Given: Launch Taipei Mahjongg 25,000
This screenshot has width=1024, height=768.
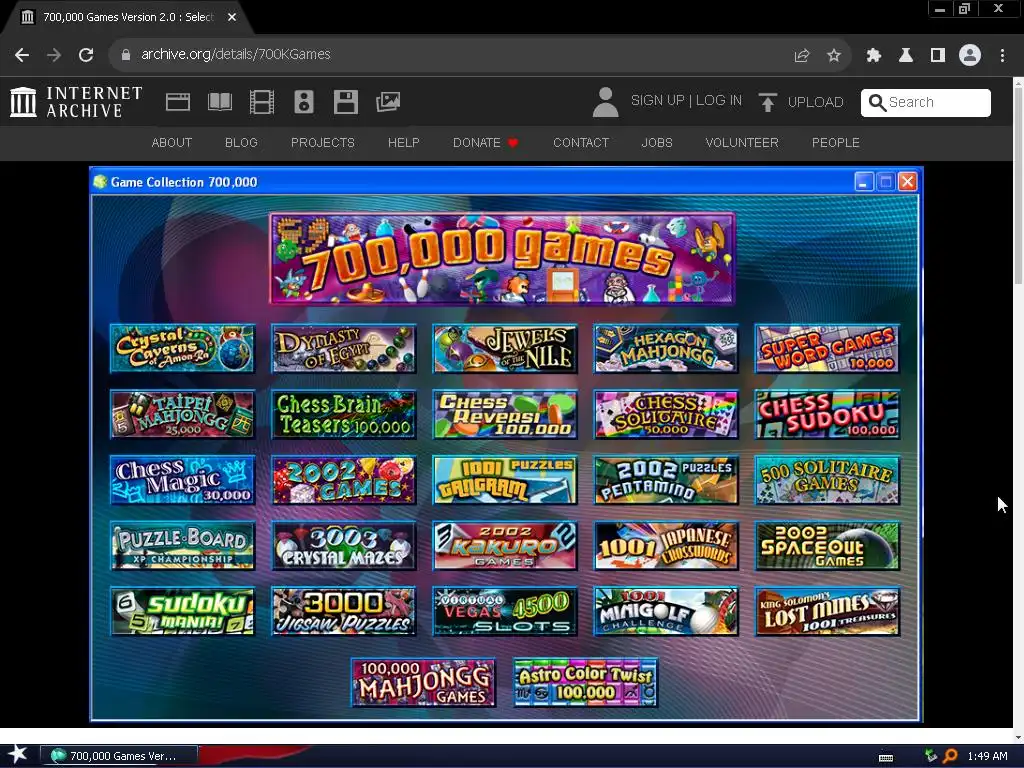Looking at the screenshot, I should pos(182,415).
